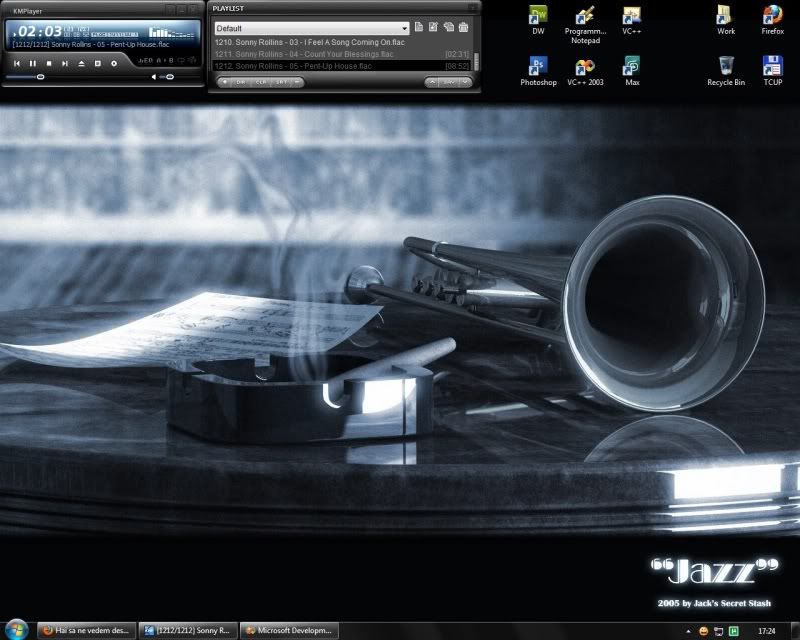Switch to Firefox 'Hai sa ne vedem' taskbar window
800x640 pixels.
click(x=87, y=631)
